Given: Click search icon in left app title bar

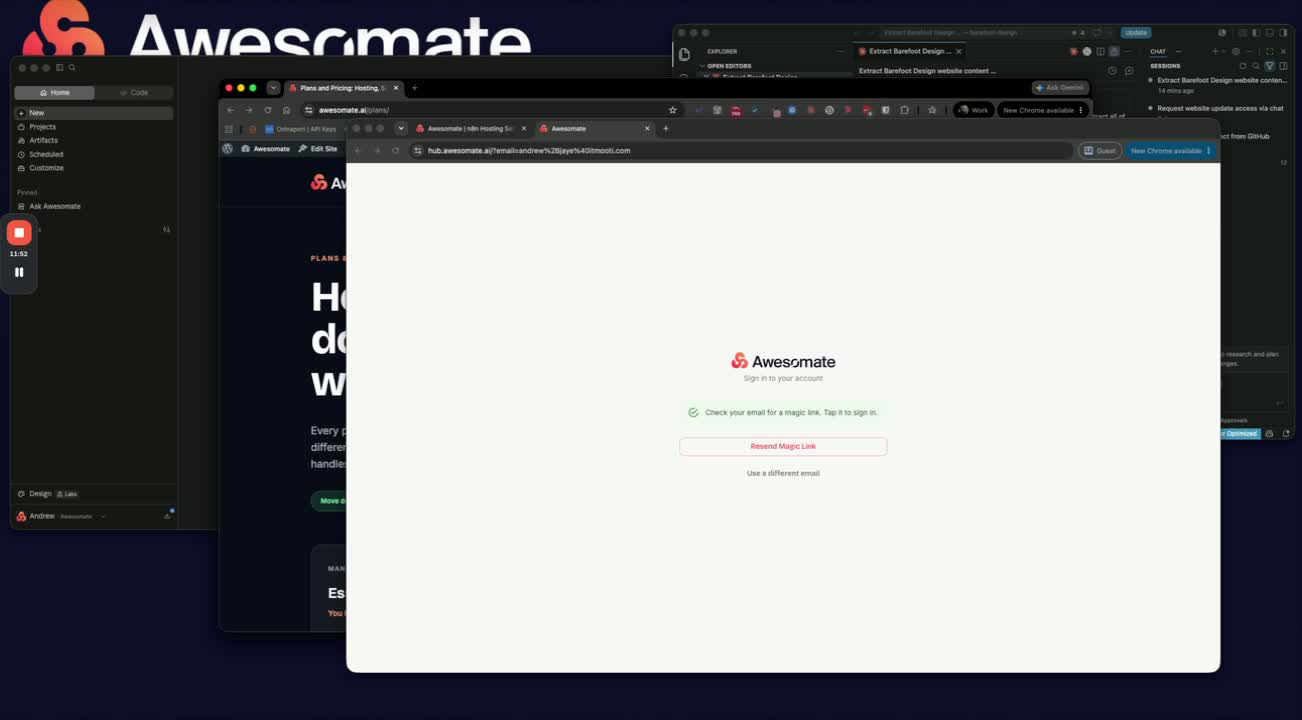Looking at the screenshot, I should [72, 68].
